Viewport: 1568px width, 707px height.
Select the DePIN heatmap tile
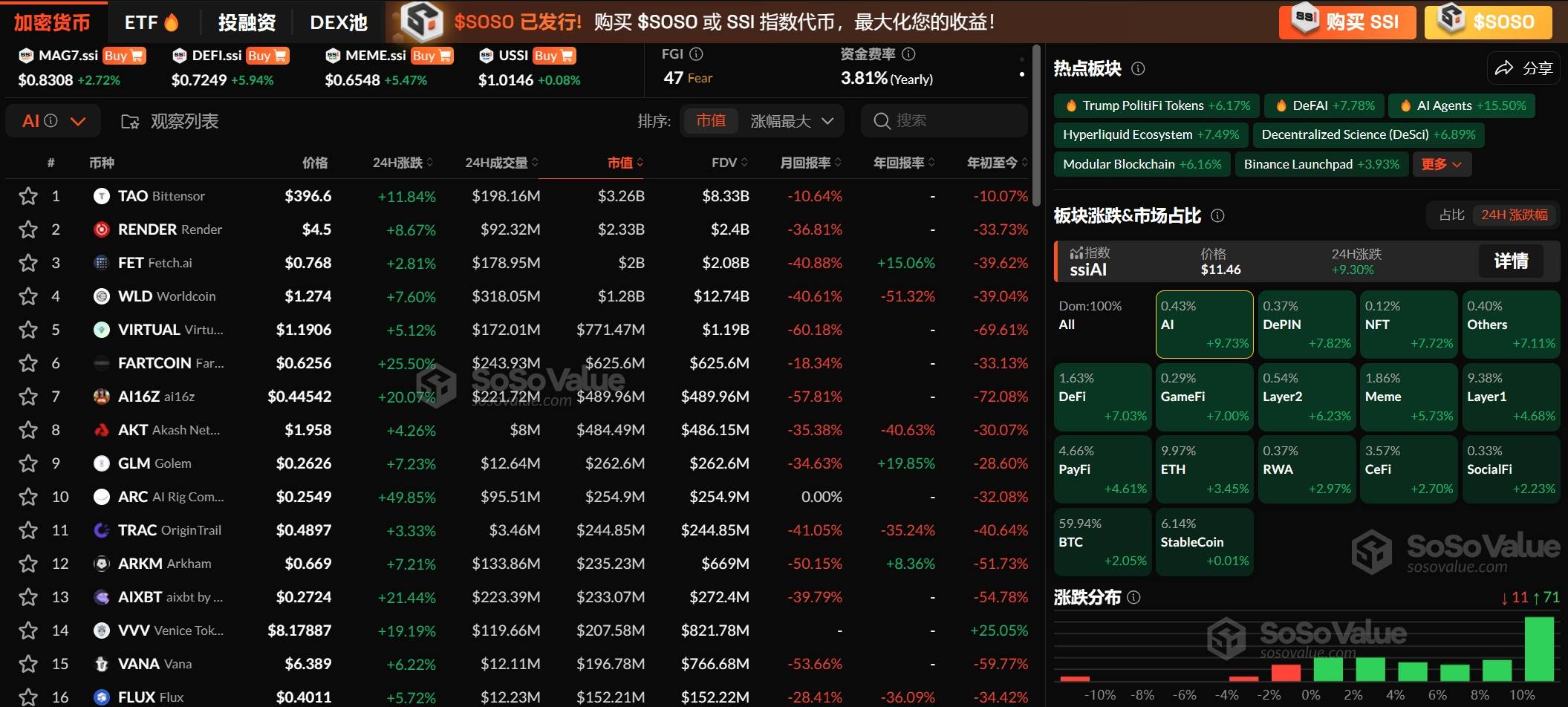point(1307,325)
